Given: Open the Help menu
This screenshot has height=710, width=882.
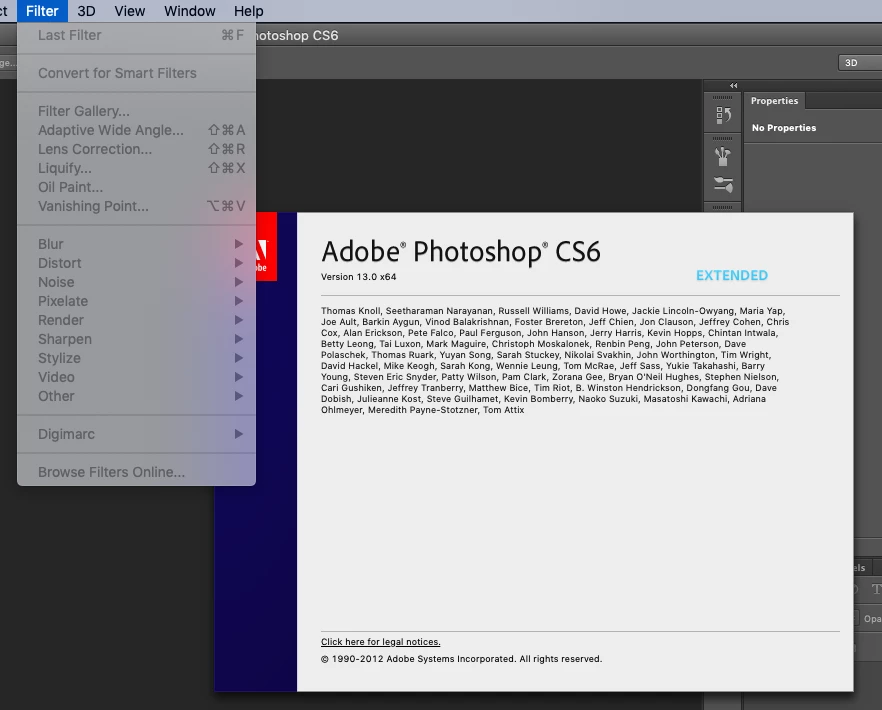Looking at the screenshot, I should 249,11.
